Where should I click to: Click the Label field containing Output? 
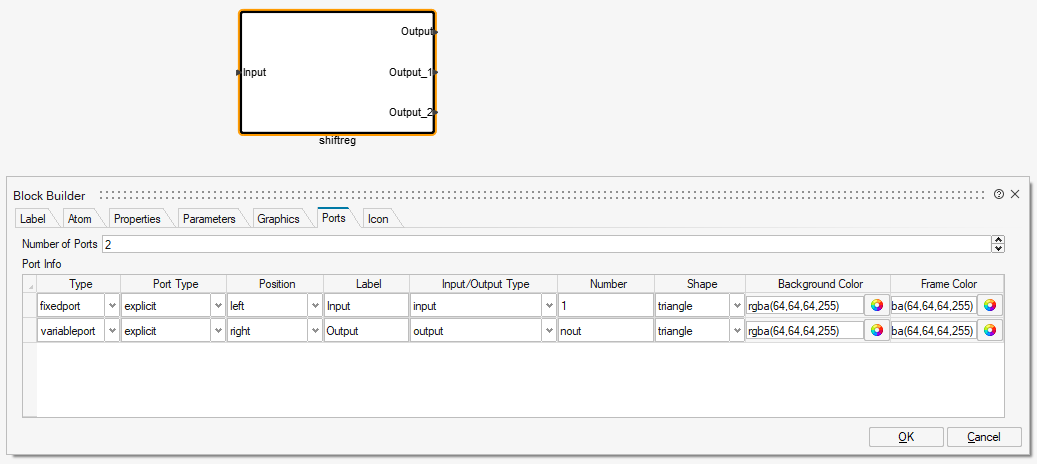coord(365,331)
